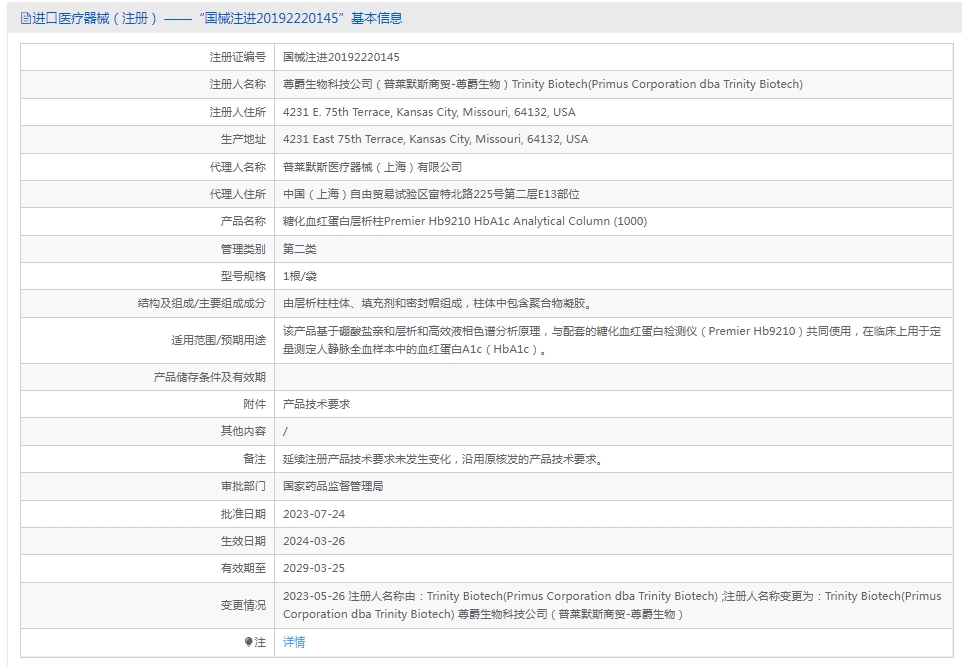Select composition text 由层析柱柱体、填充剂和密封帽组成

[437, 303]
